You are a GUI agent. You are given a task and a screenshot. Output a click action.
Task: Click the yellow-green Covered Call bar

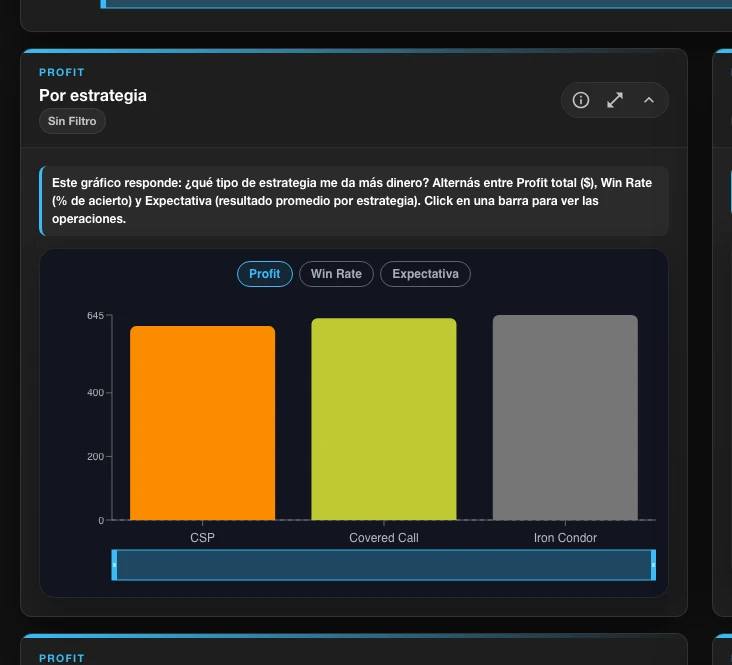[384, 419]
